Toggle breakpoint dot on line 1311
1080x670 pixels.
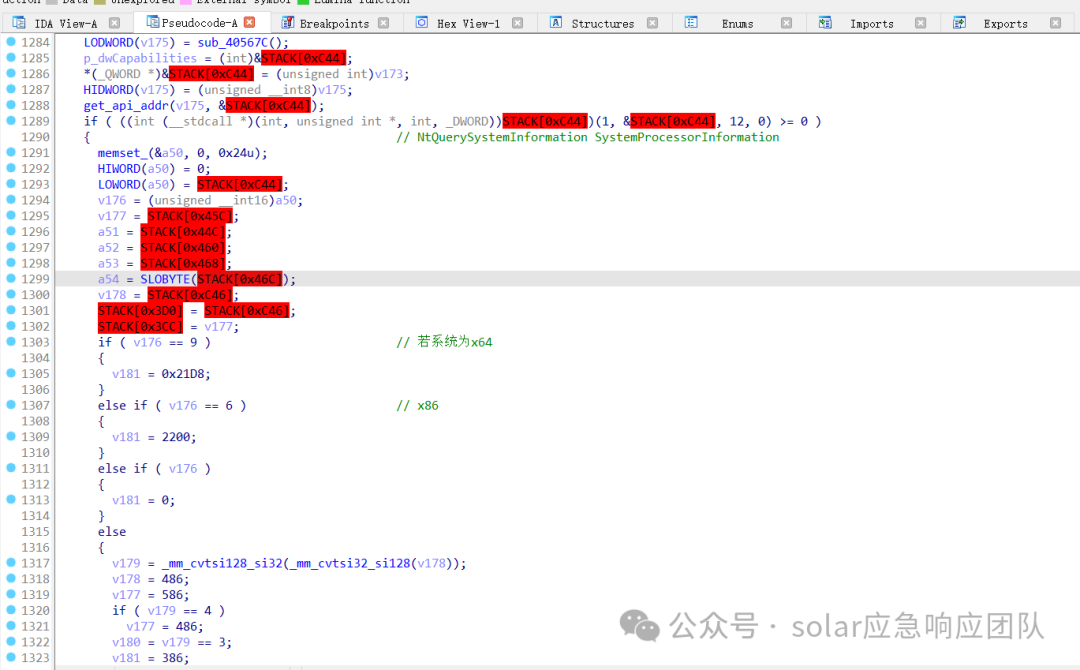[x=11, y=468]
